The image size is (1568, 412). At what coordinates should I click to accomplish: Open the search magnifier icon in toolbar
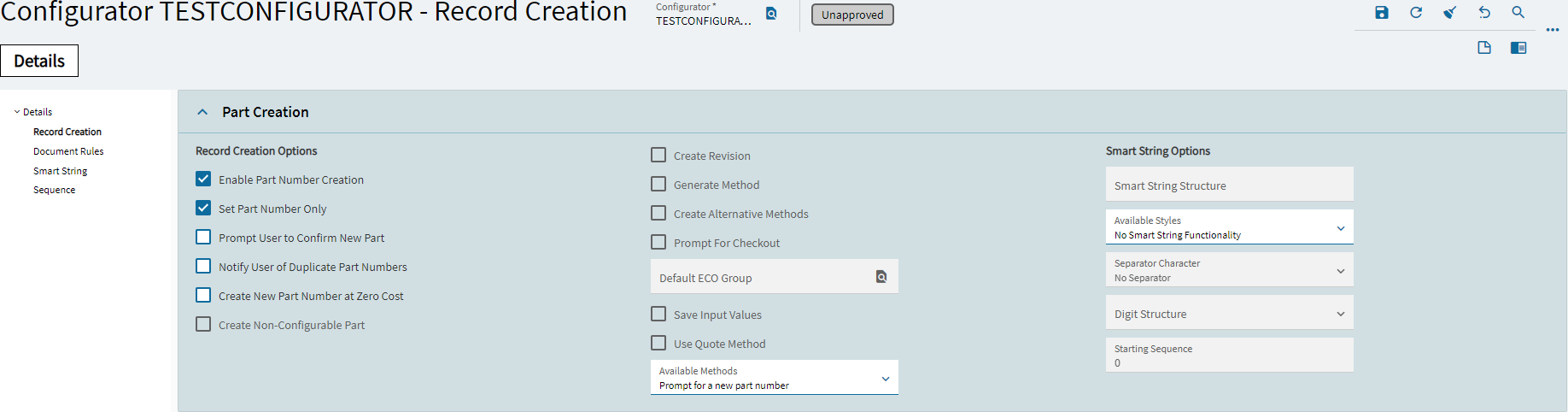(x=1518, y=13)
